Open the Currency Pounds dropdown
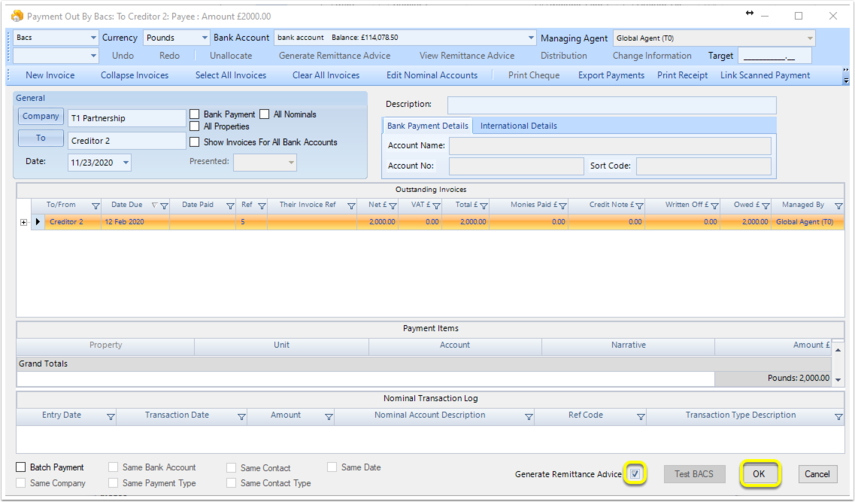 (x=204, y=38)
